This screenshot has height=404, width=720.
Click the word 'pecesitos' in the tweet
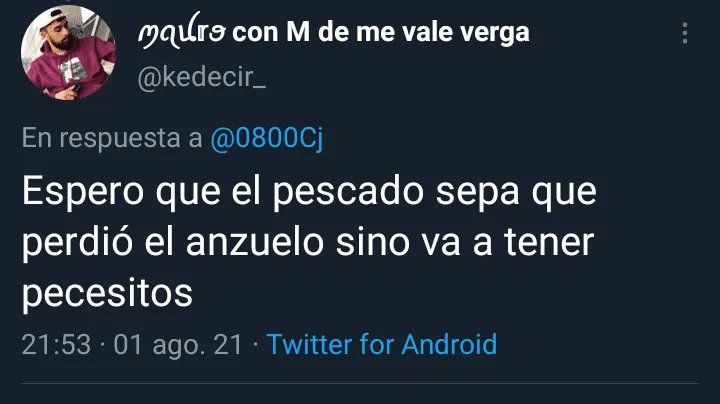107,294
